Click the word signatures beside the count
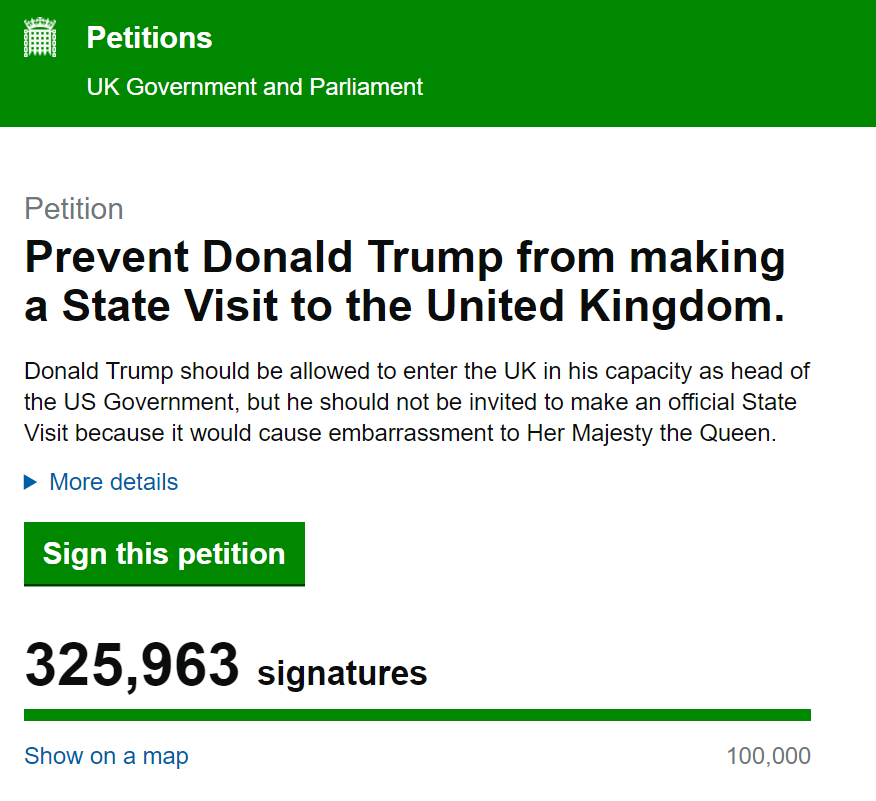This screenshot has height=801, width=876. [x=342, y=673]
